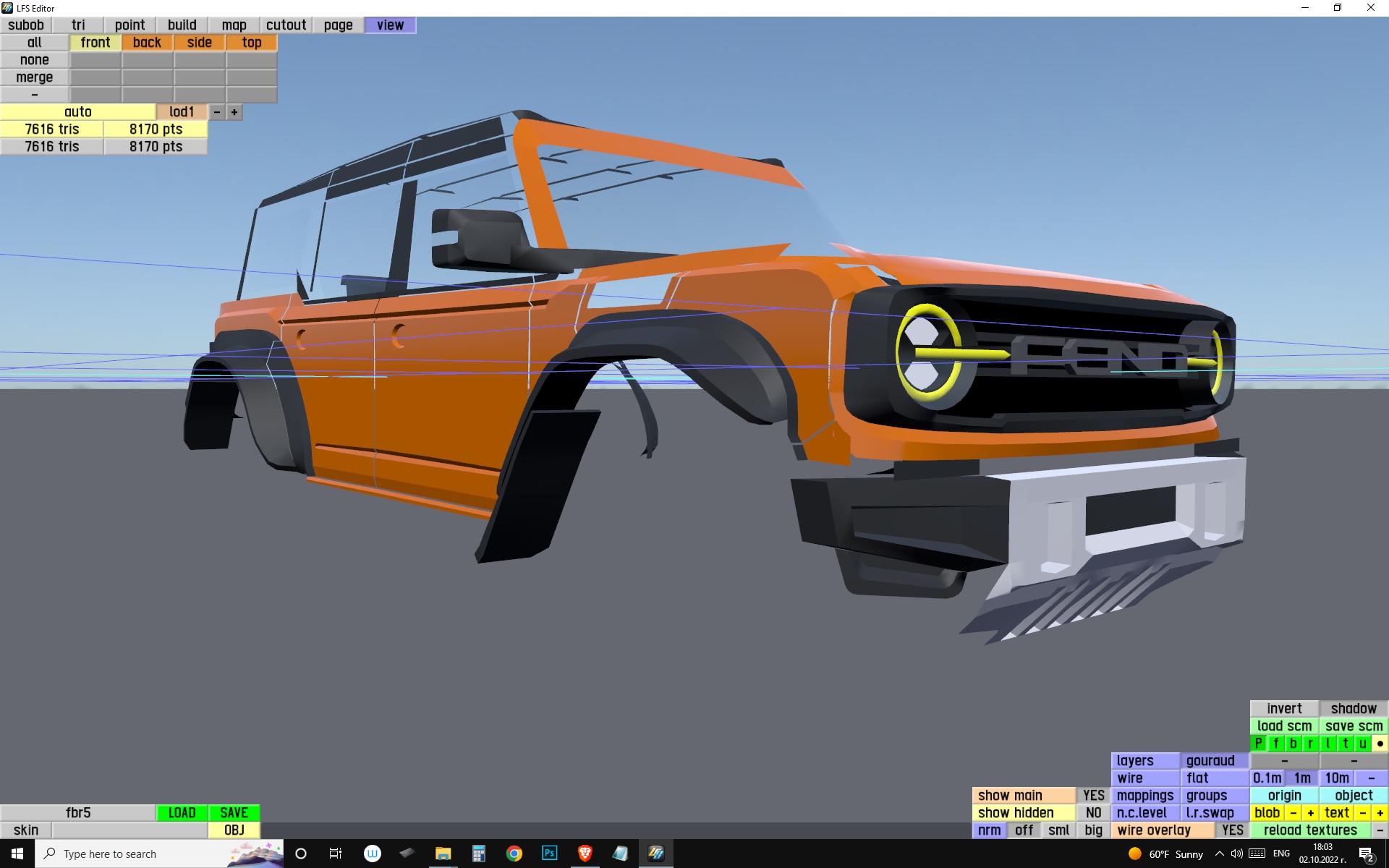1389x868 pixels.
Task: Decrease lod level with minus button
Action: [216, 112]
